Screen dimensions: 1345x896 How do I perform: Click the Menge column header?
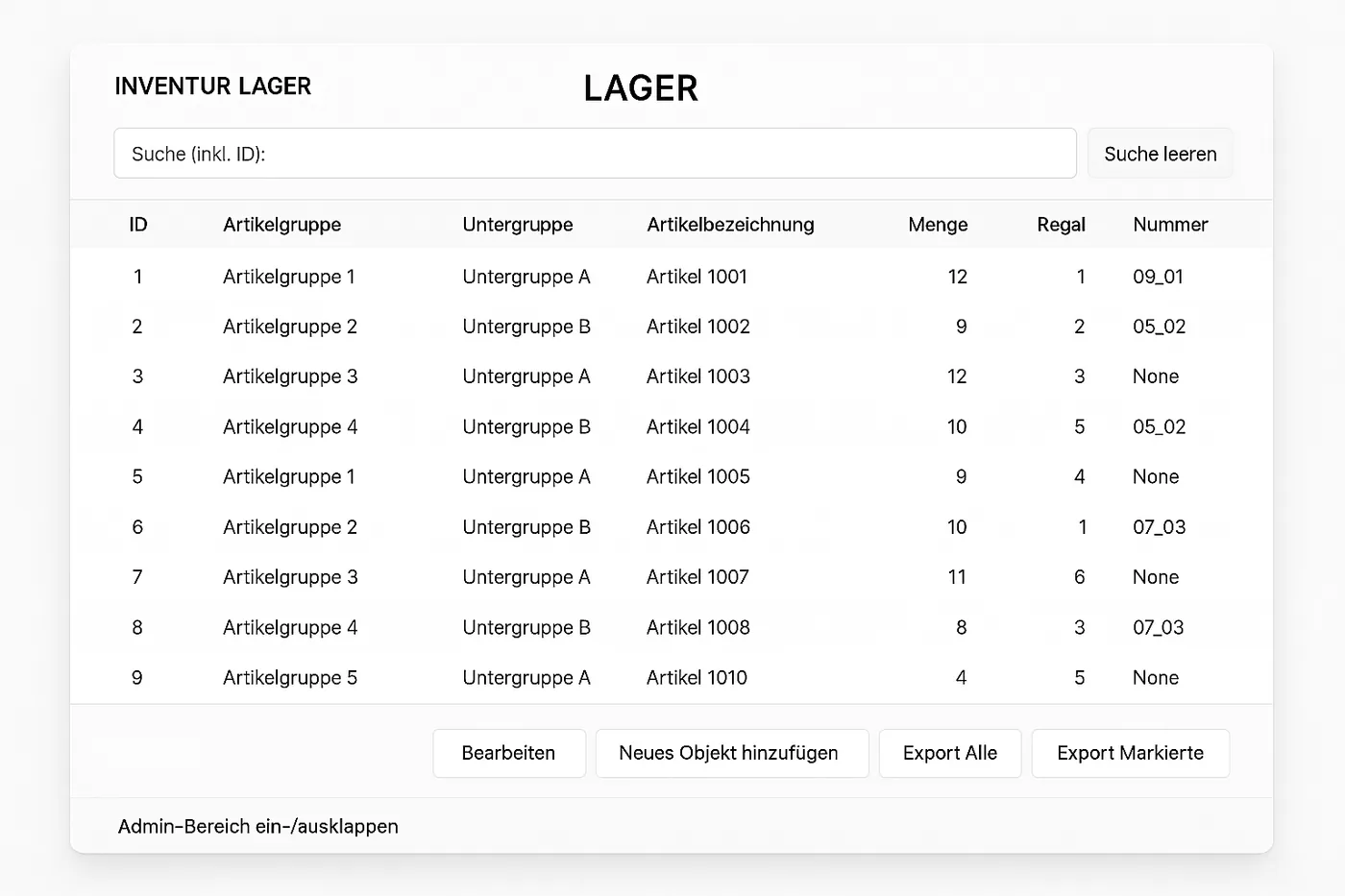click(x=938, y=225)
